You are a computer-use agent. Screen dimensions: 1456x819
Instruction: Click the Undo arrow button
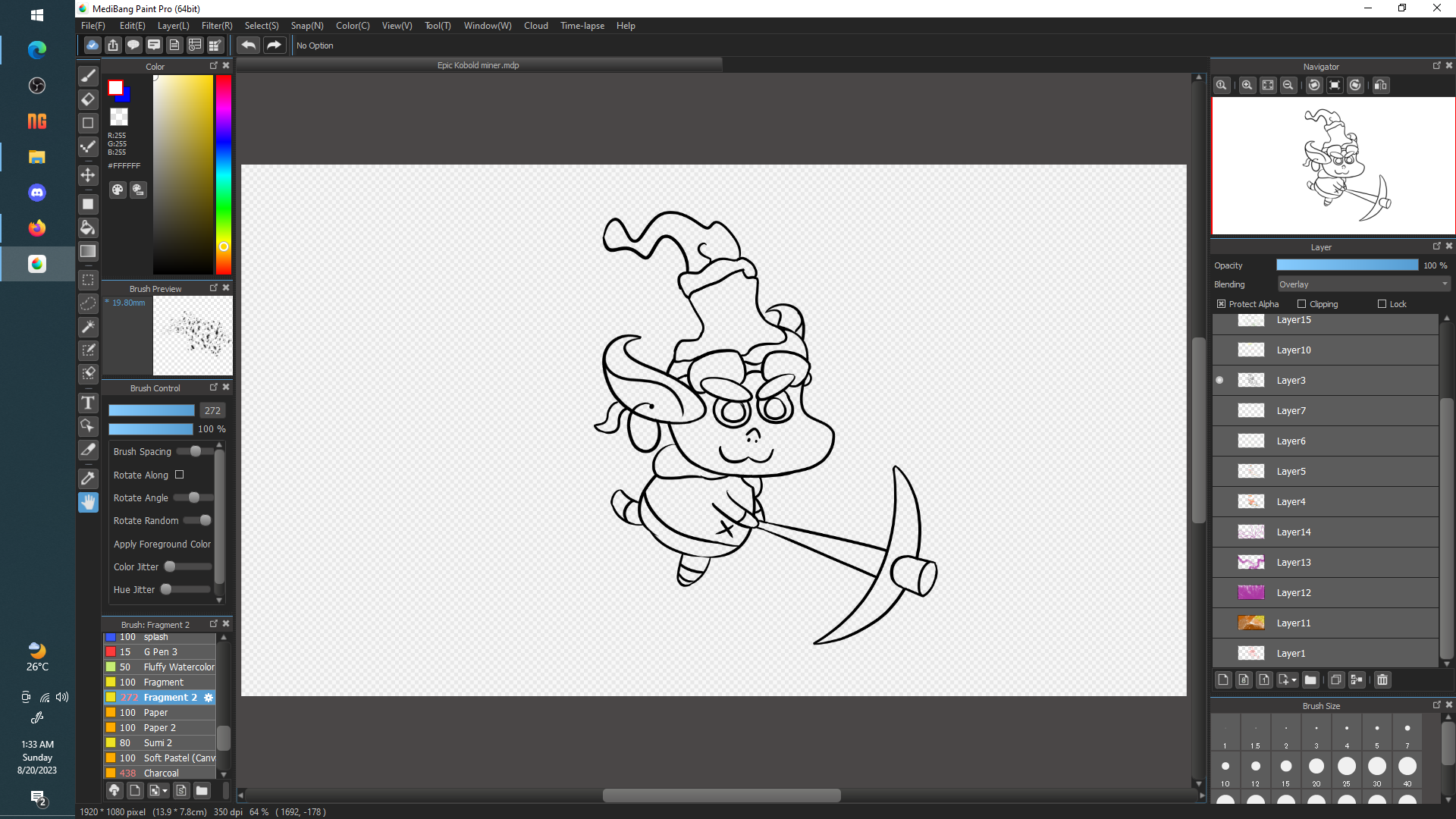(x=248, y=45)
